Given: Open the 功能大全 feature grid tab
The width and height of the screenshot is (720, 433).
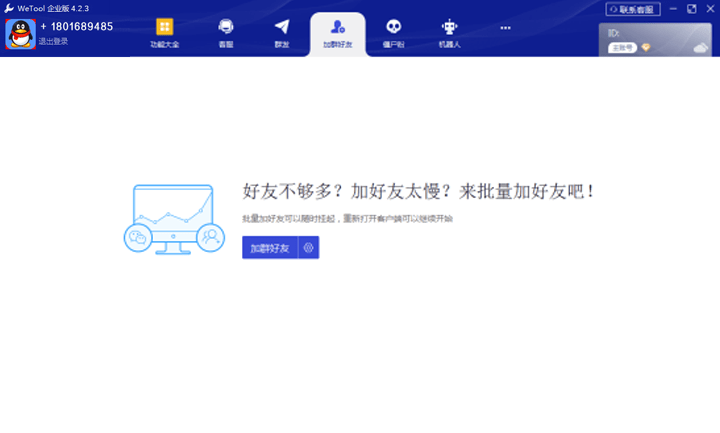Looking at the screenshot, I should (x=164, y=33).
